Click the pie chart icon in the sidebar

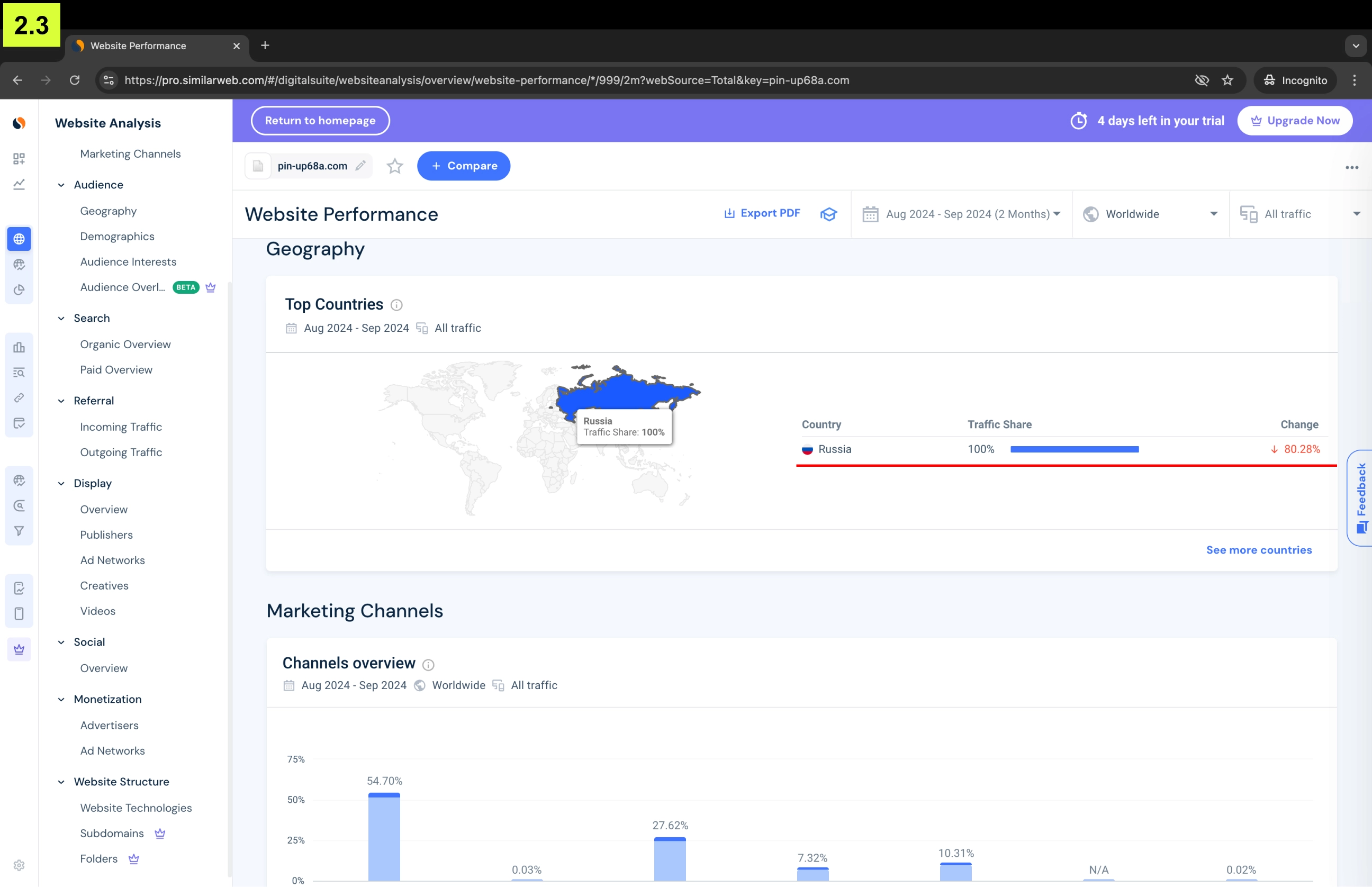click(19, 291)
